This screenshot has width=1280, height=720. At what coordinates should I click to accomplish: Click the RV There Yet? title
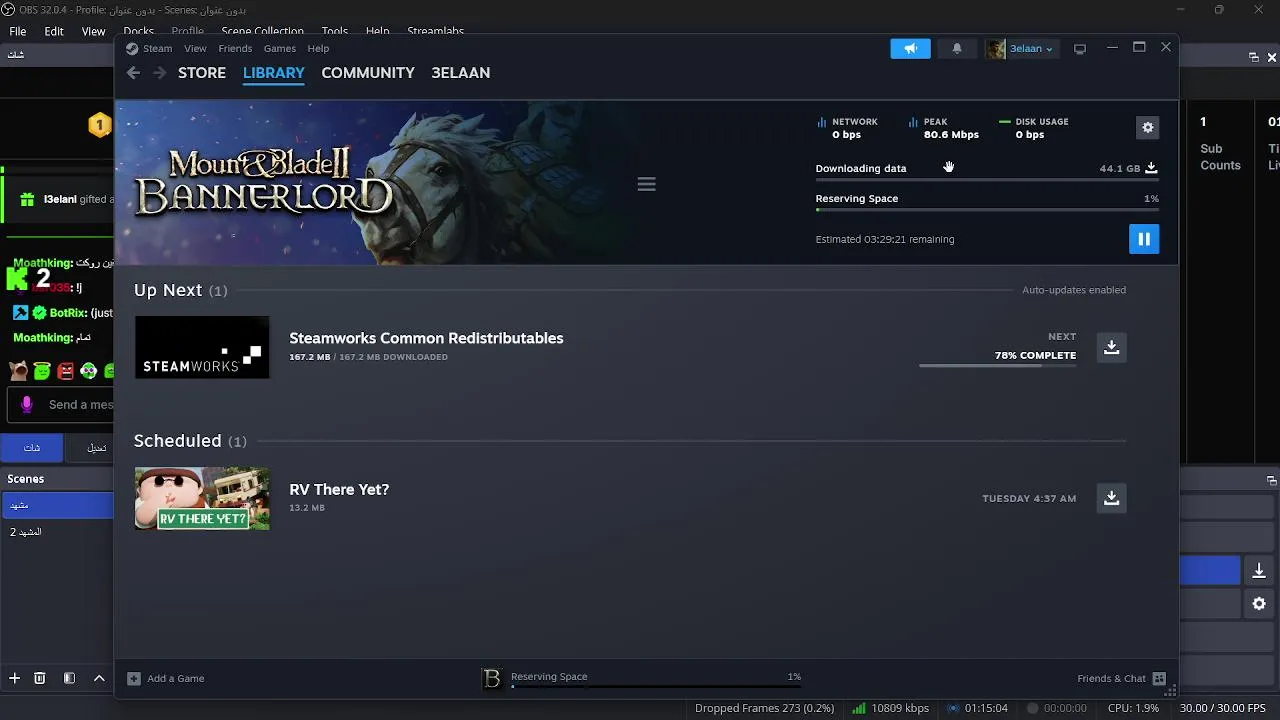[339, 489]
